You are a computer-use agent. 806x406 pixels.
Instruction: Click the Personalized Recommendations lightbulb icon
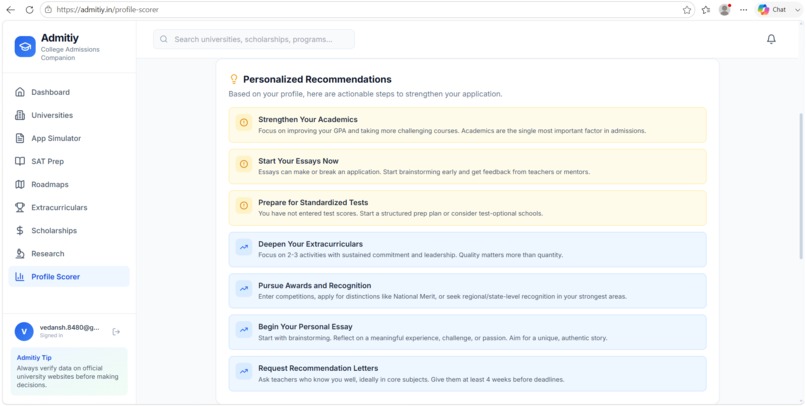(x=234, y=79)
